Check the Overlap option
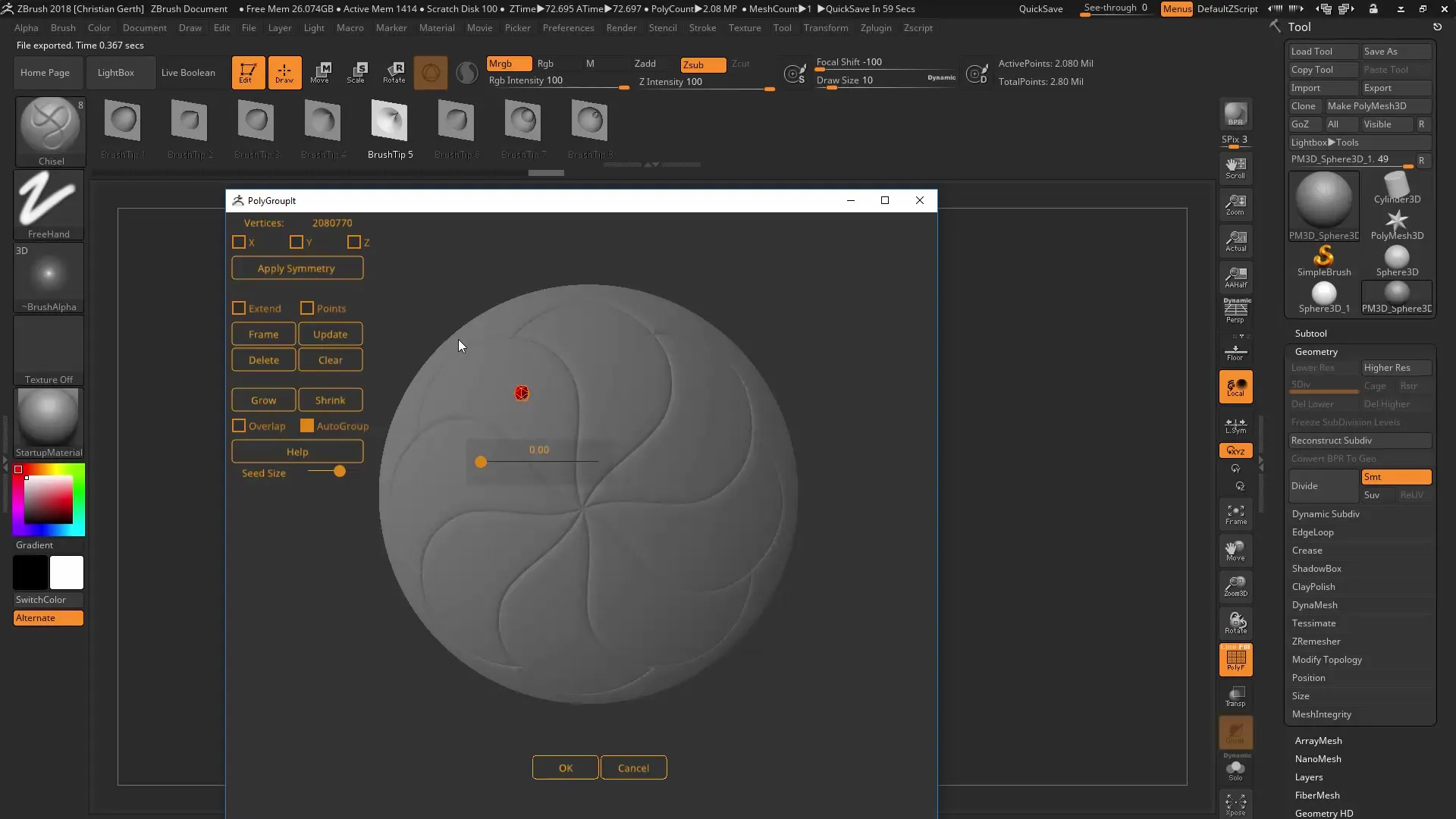The width and height of the screenshot is (1456, 819). tap(239, 425)
